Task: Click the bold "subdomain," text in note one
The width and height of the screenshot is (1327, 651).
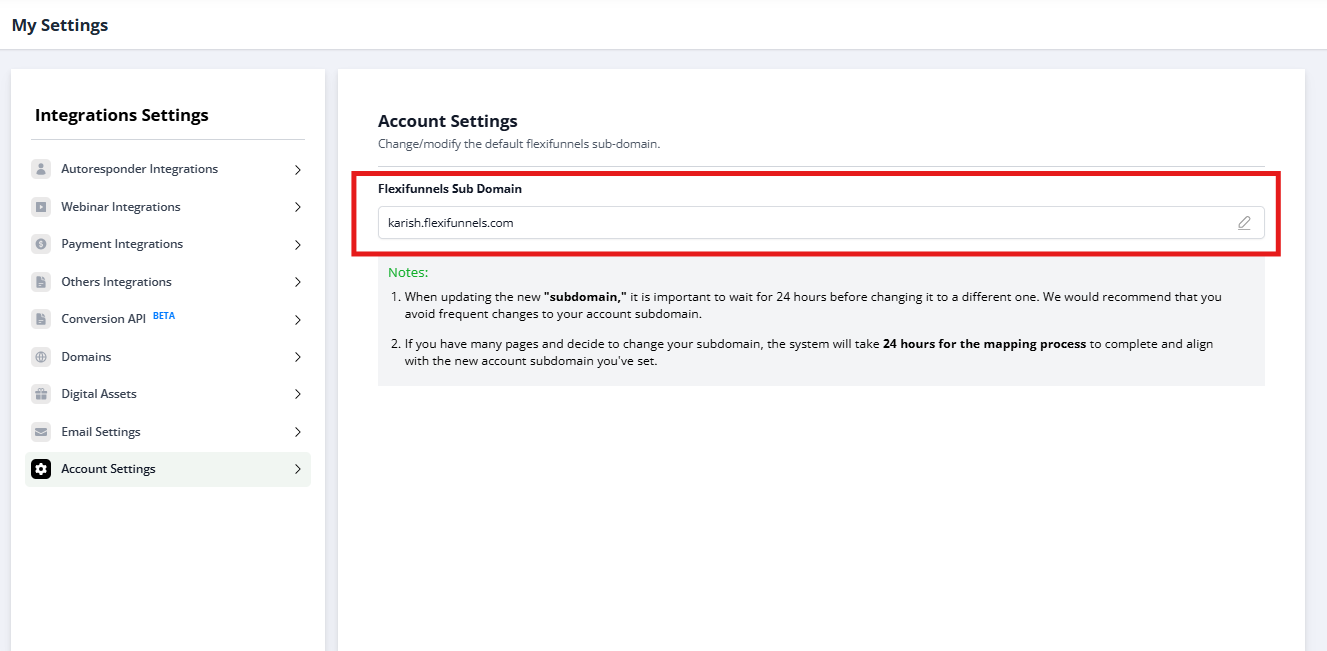Action: click(585, 297)
